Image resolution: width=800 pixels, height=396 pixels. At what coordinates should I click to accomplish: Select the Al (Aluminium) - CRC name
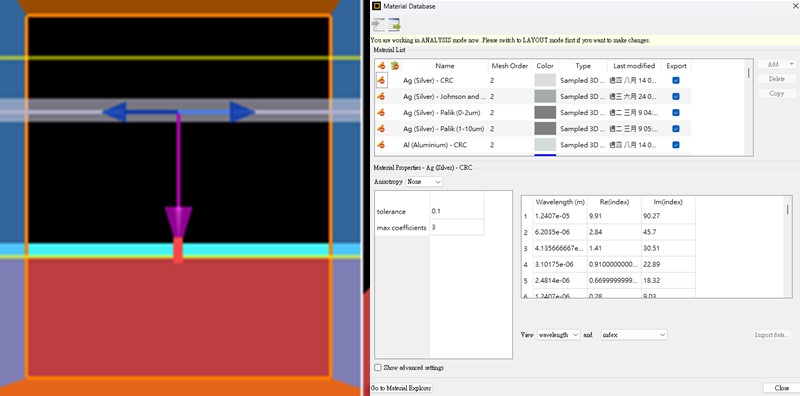coord(434,145)
